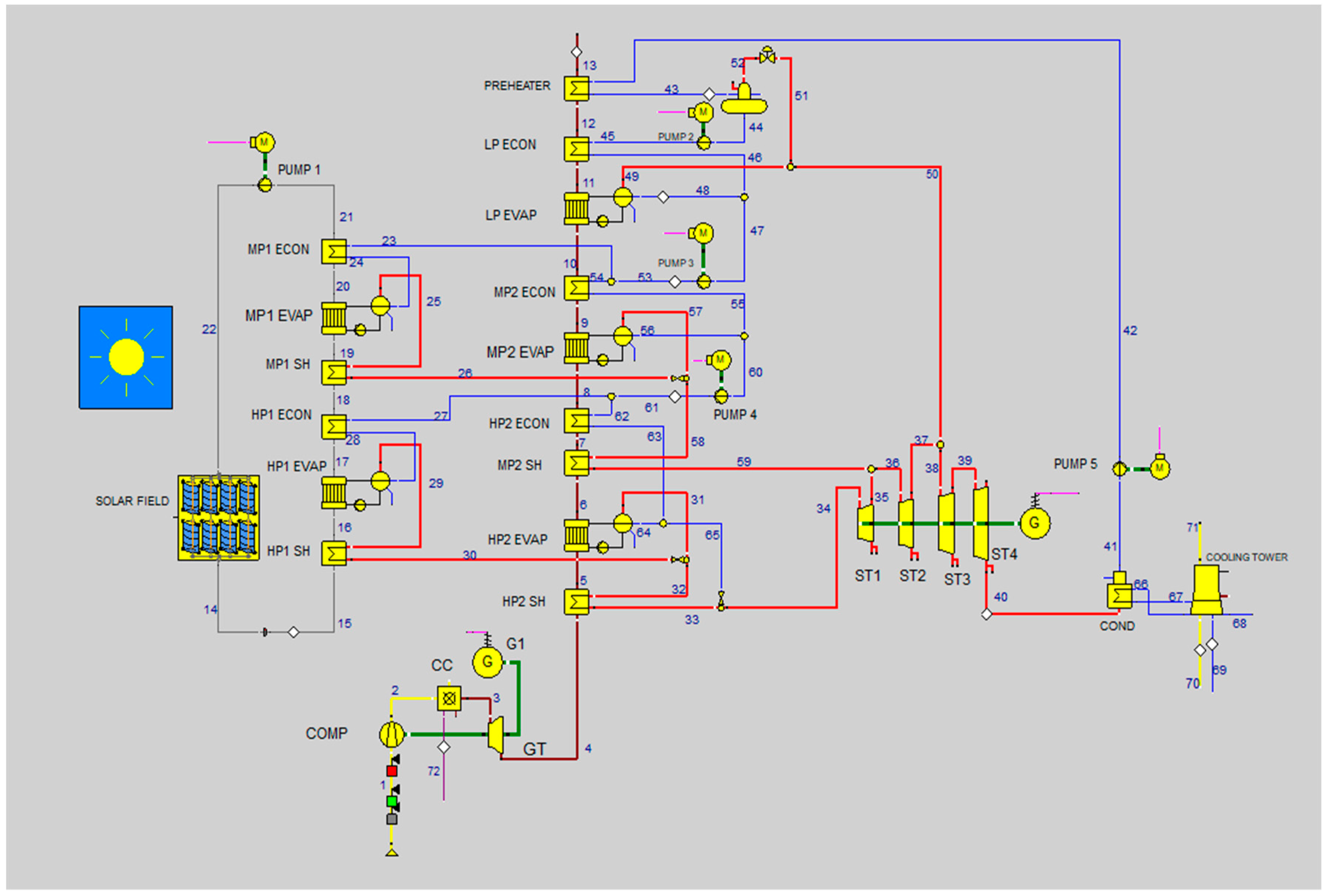Click the CC combustion chamber block
Image resolution: width=1327 pixels, height=896 pixels.
[449, 698]
